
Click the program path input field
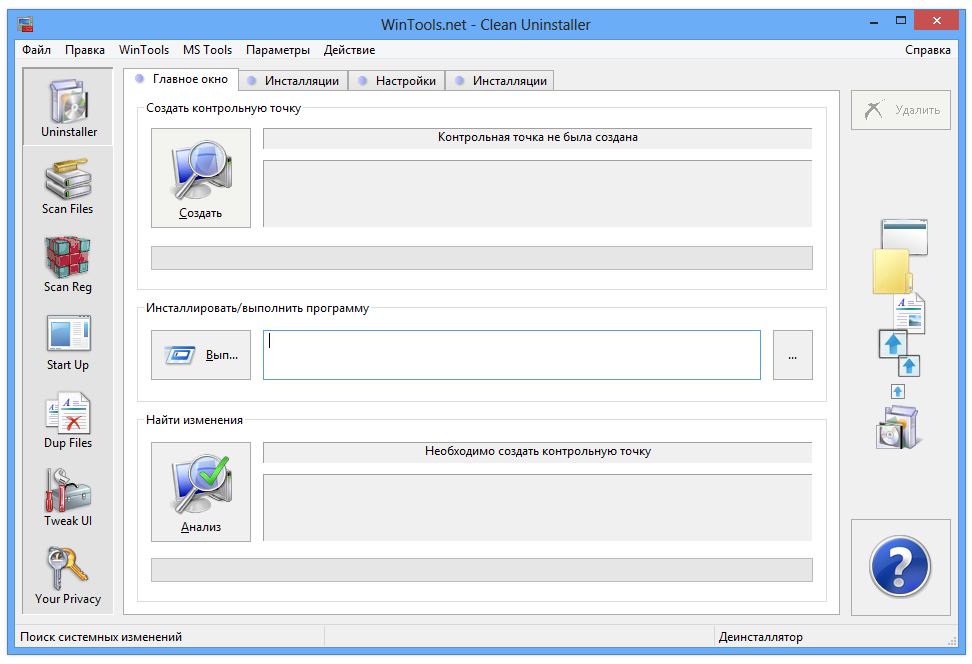511,355
